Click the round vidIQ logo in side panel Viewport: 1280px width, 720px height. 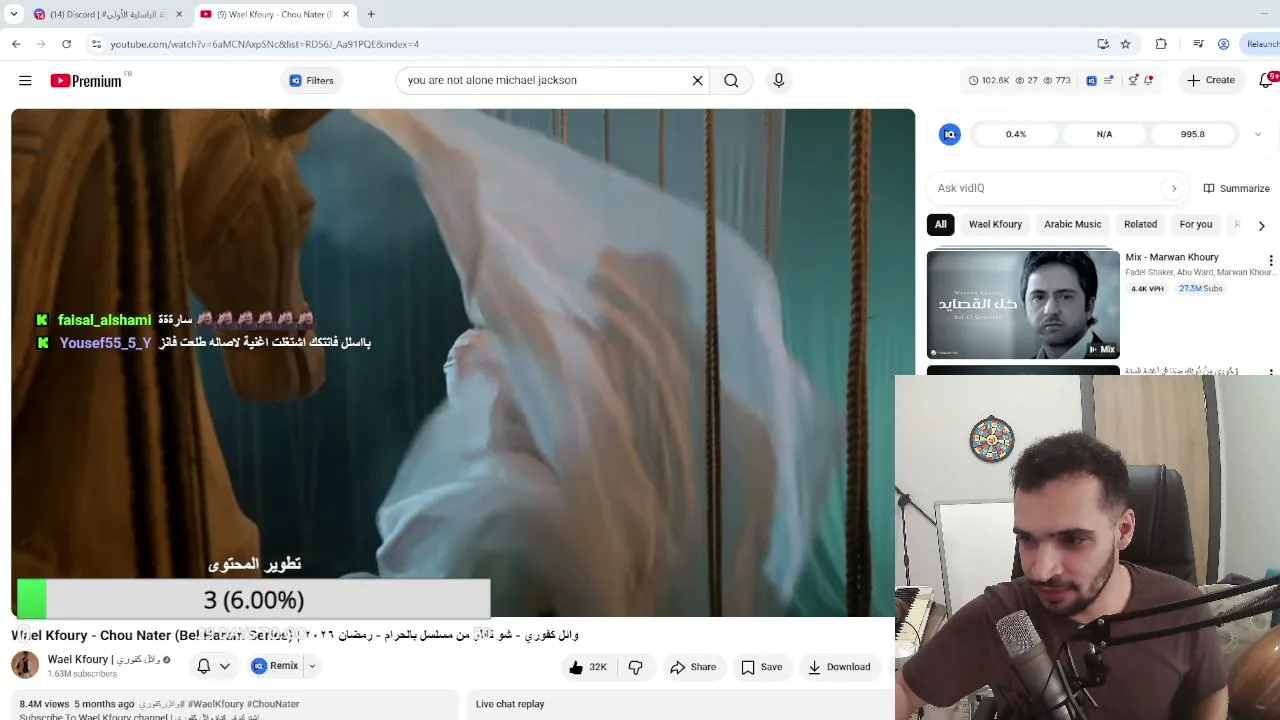pyautogui.click(x=950, y=134)
